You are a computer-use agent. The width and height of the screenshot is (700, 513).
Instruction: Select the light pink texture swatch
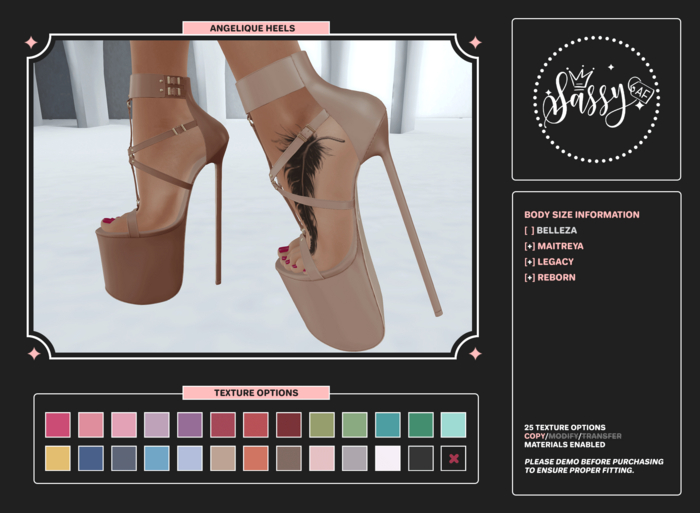tap(124, 425)
